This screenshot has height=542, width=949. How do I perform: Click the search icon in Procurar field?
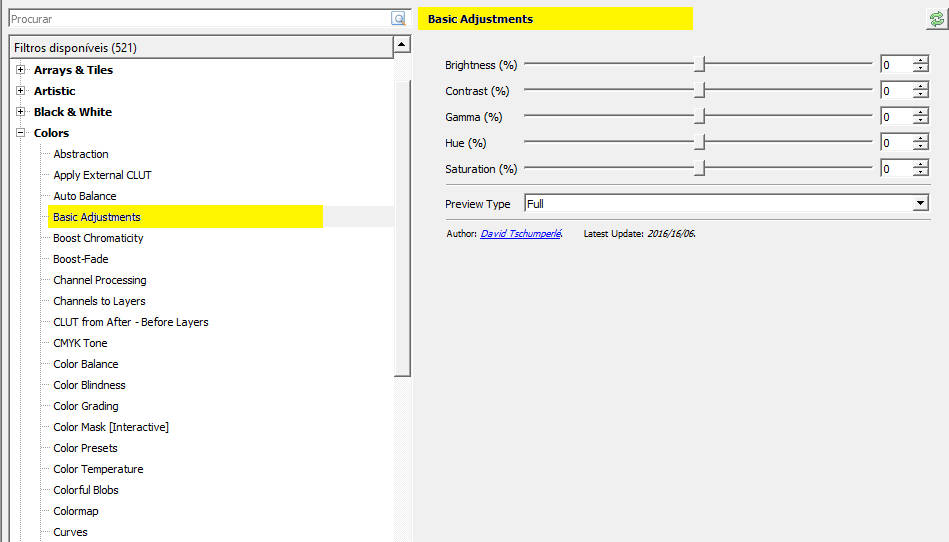[x=398, y=19]
